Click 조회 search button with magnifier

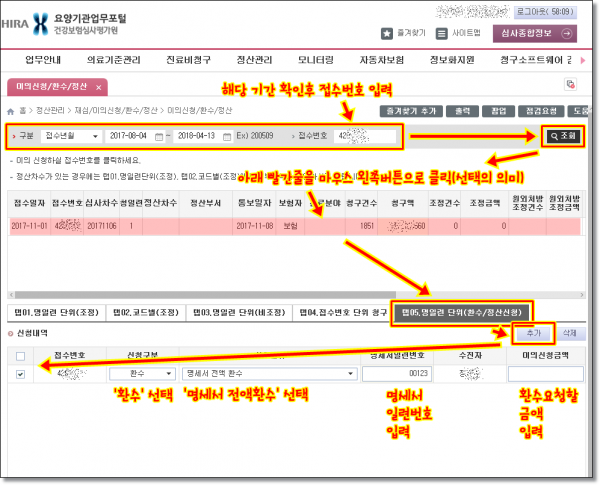click(559, 136)
